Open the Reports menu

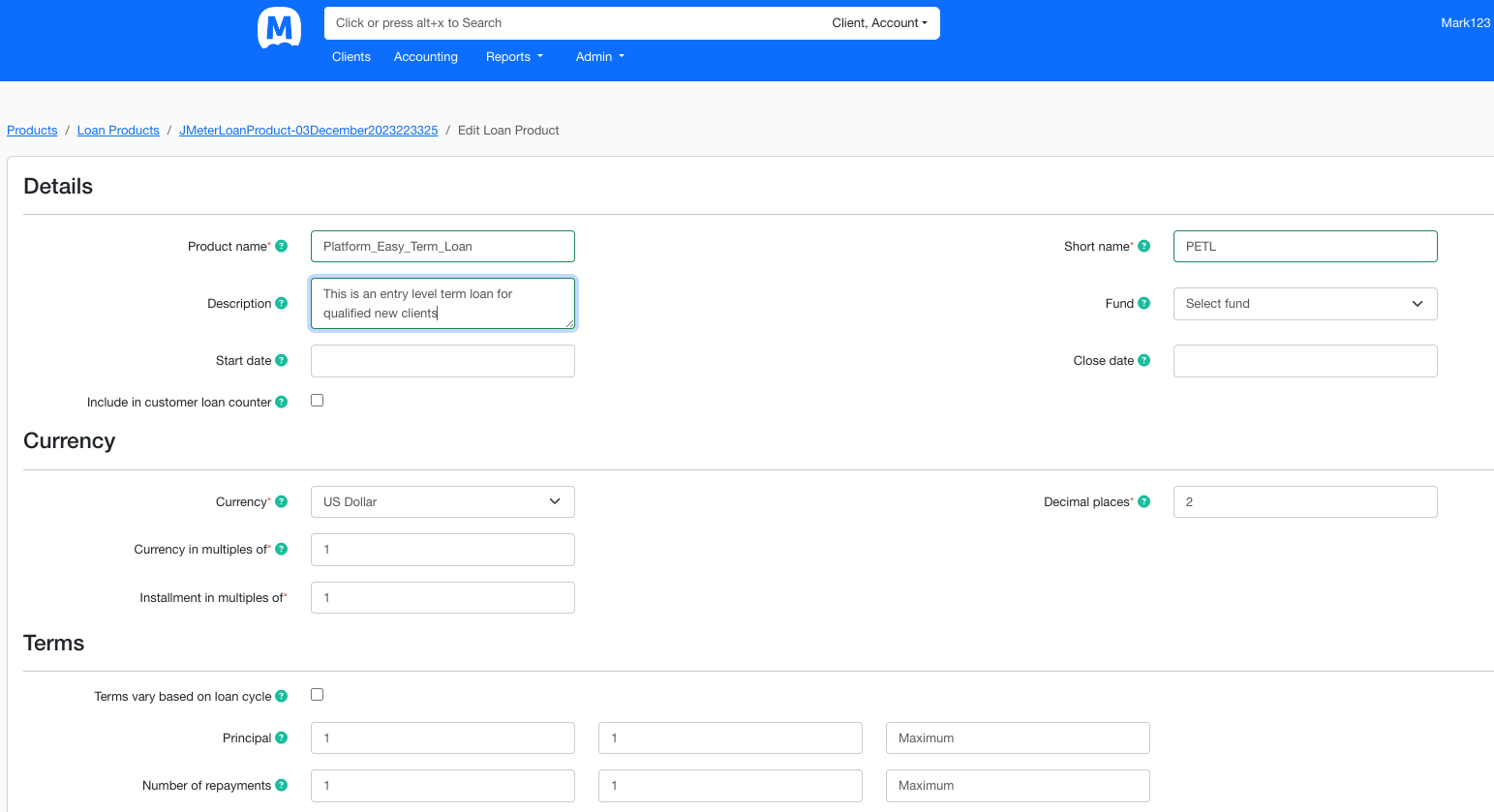coord(514,57)
